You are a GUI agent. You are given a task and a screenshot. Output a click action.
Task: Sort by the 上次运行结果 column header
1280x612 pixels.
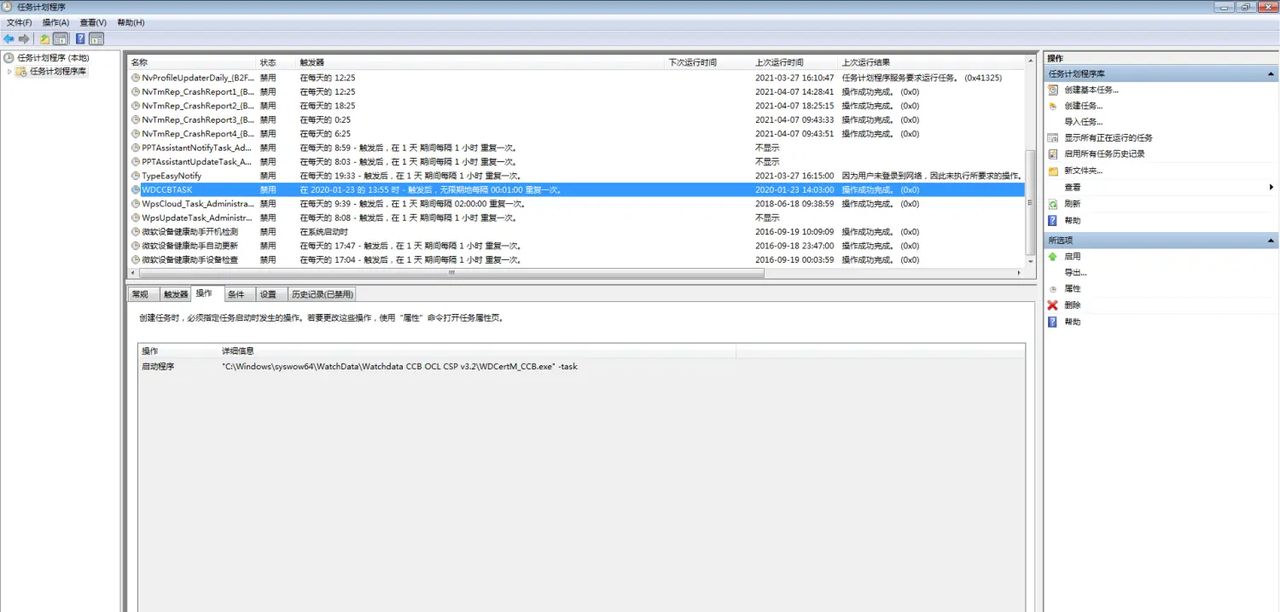931,62
